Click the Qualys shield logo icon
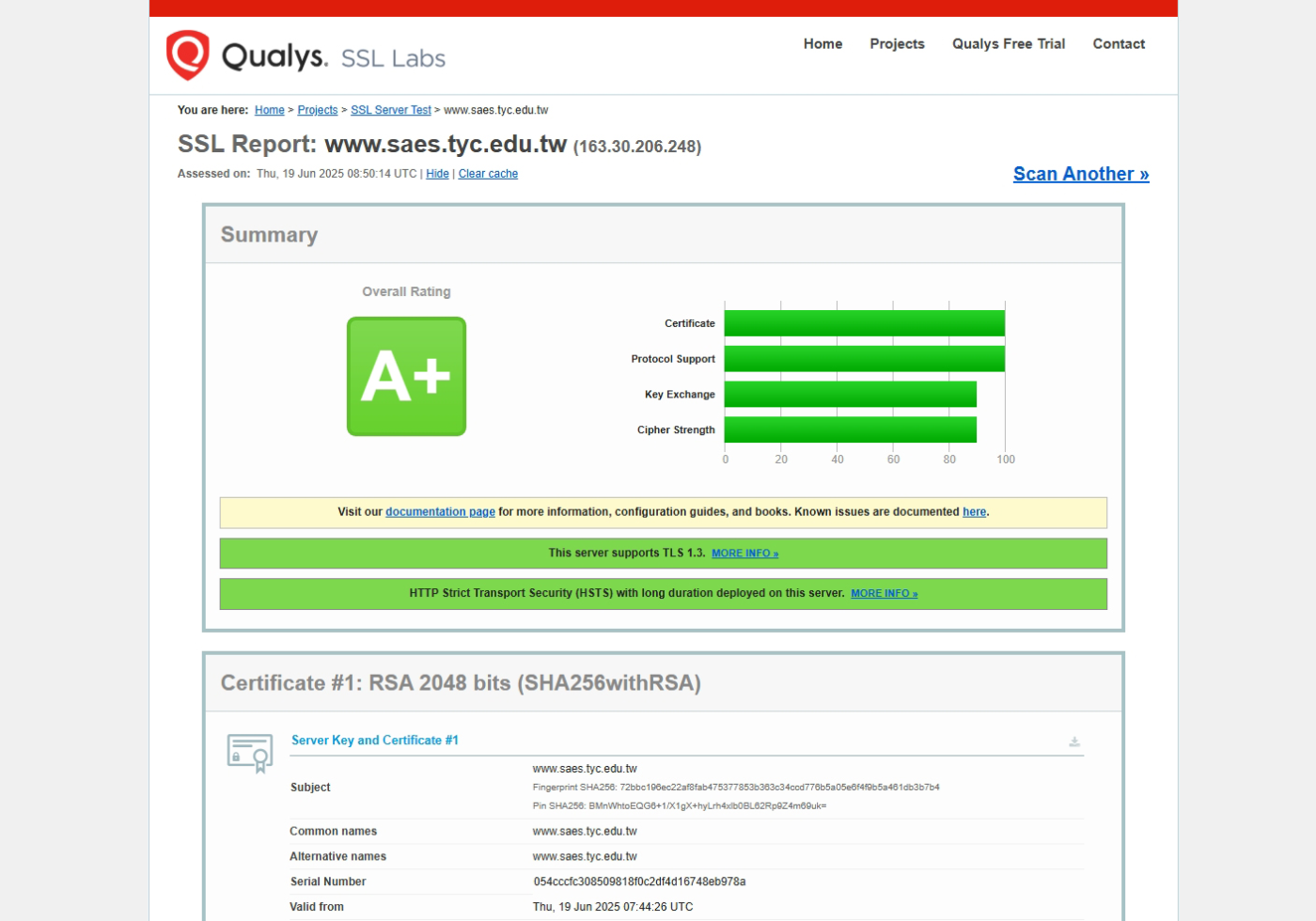1316x921 pixels. (188, 55)
